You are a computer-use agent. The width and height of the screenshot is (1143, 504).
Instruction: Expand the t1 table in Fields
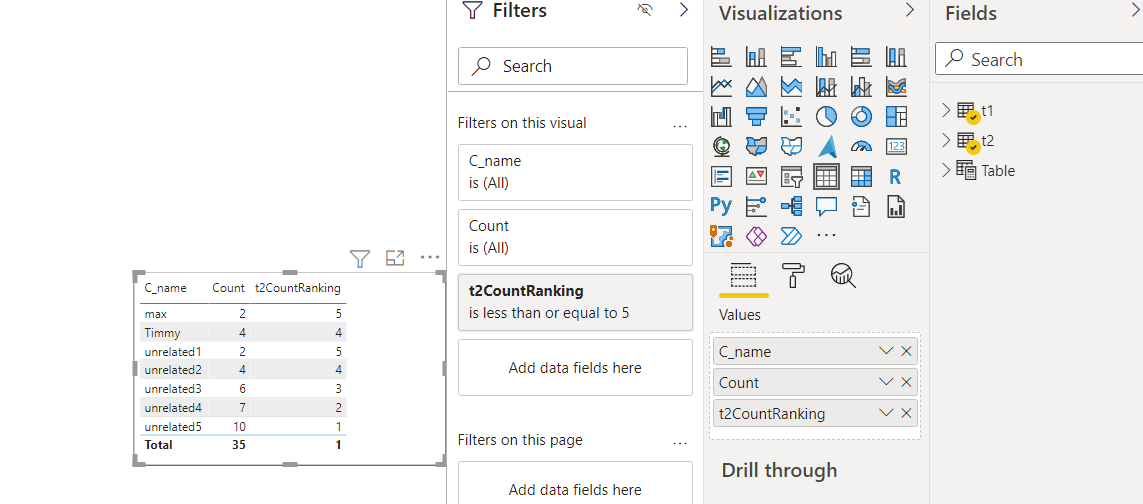point(946,110)
